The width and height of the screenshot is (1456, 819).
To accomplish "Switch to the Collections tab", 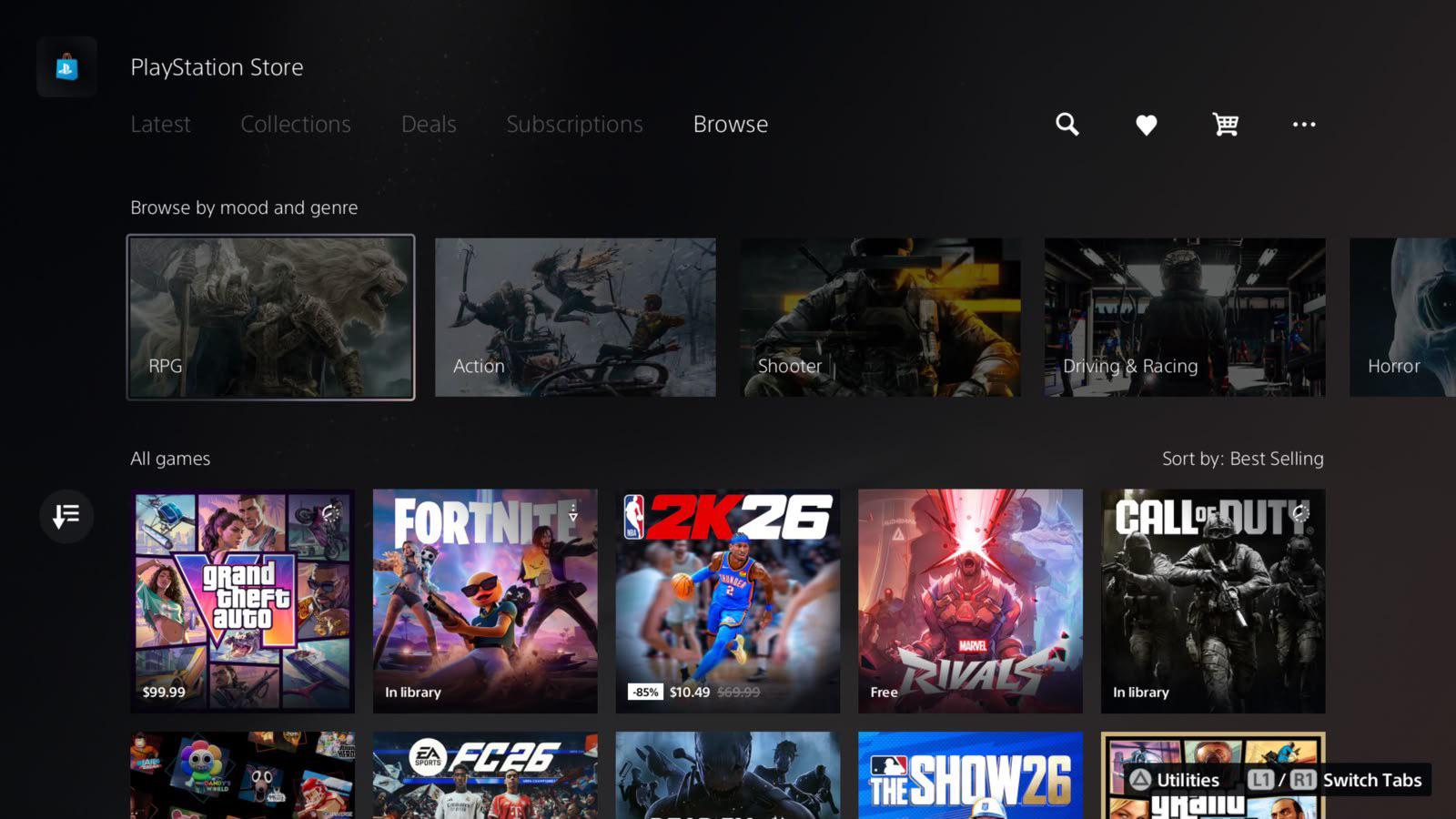I will coord(296,124).
